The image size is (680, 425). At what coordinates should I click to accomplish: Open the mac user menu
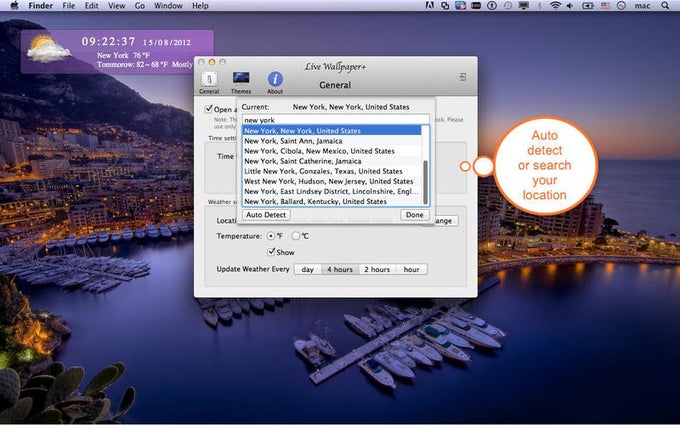(642, 6)
